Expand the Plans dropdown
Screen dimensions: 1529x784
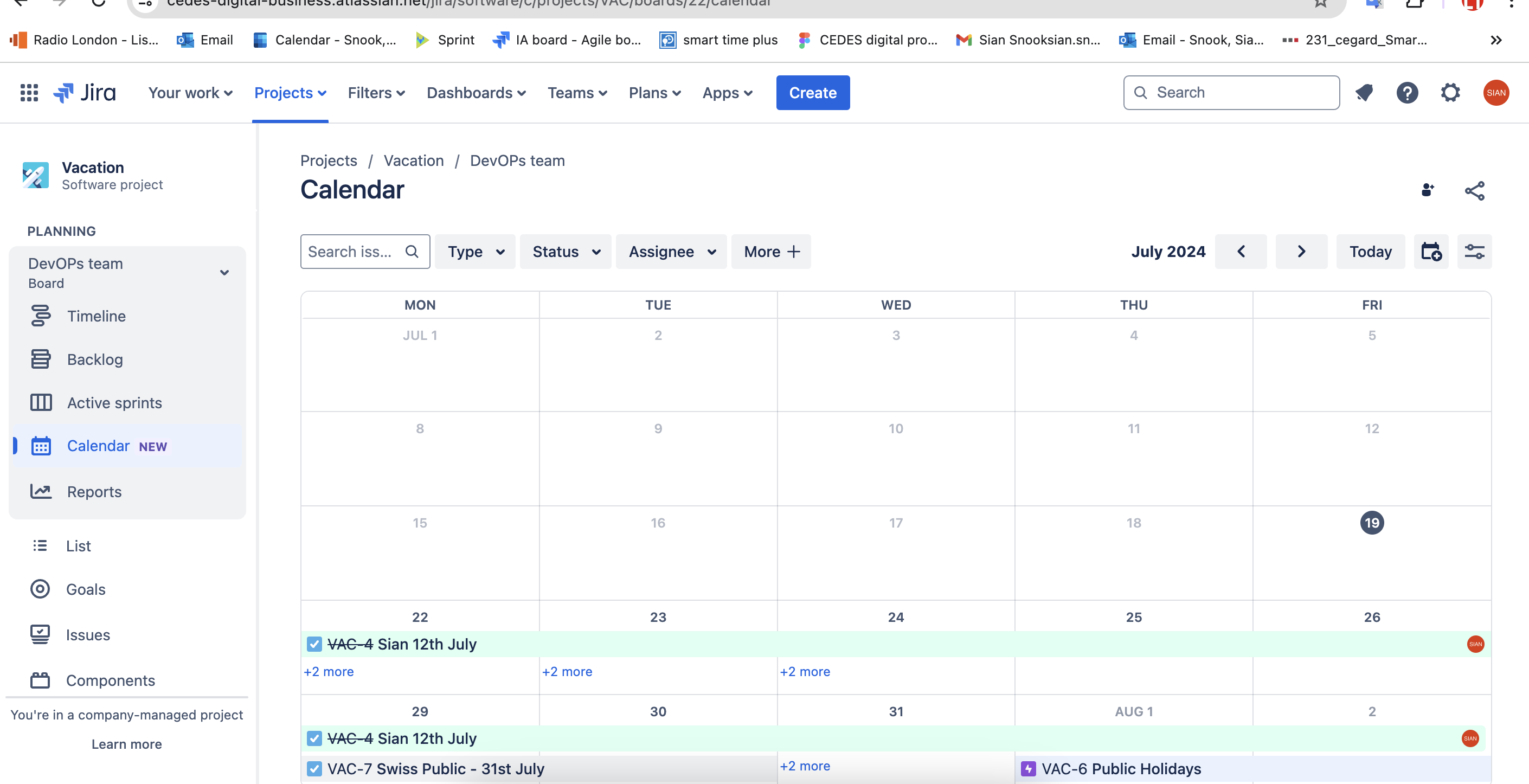point(654,93)
